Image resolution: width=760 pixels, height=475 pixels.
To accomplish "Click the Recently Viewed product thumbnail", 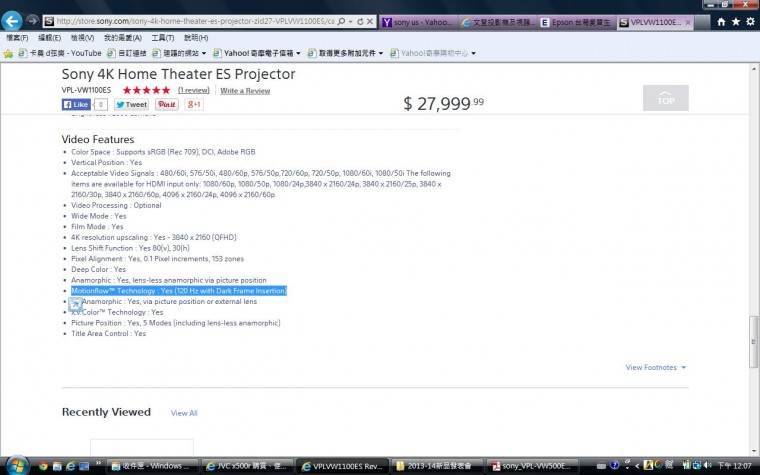I will [x=142, y=448].
